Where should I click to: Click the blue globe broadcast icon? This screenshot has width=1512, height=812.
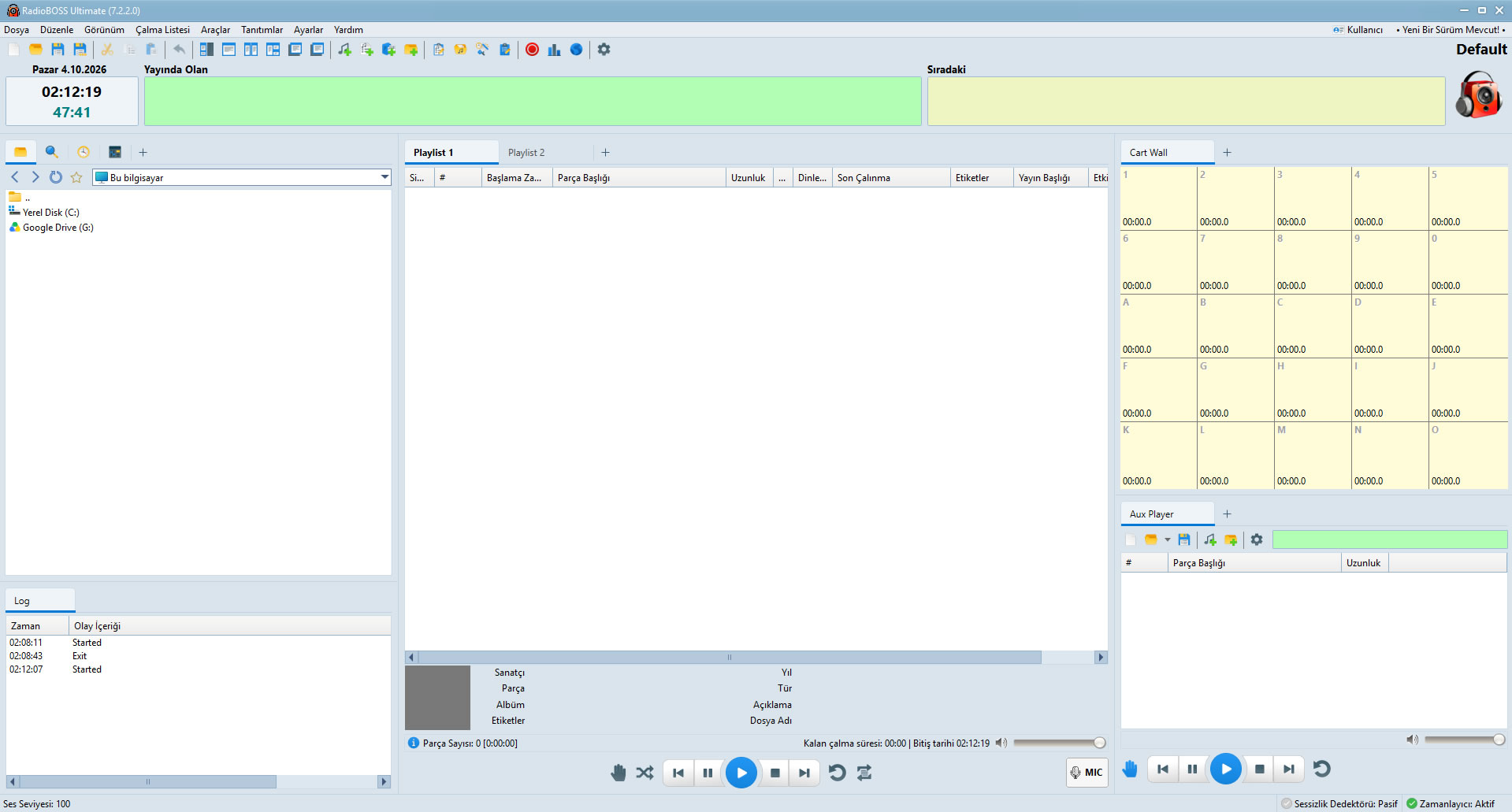pyautogui.click(x=576, y=50)
